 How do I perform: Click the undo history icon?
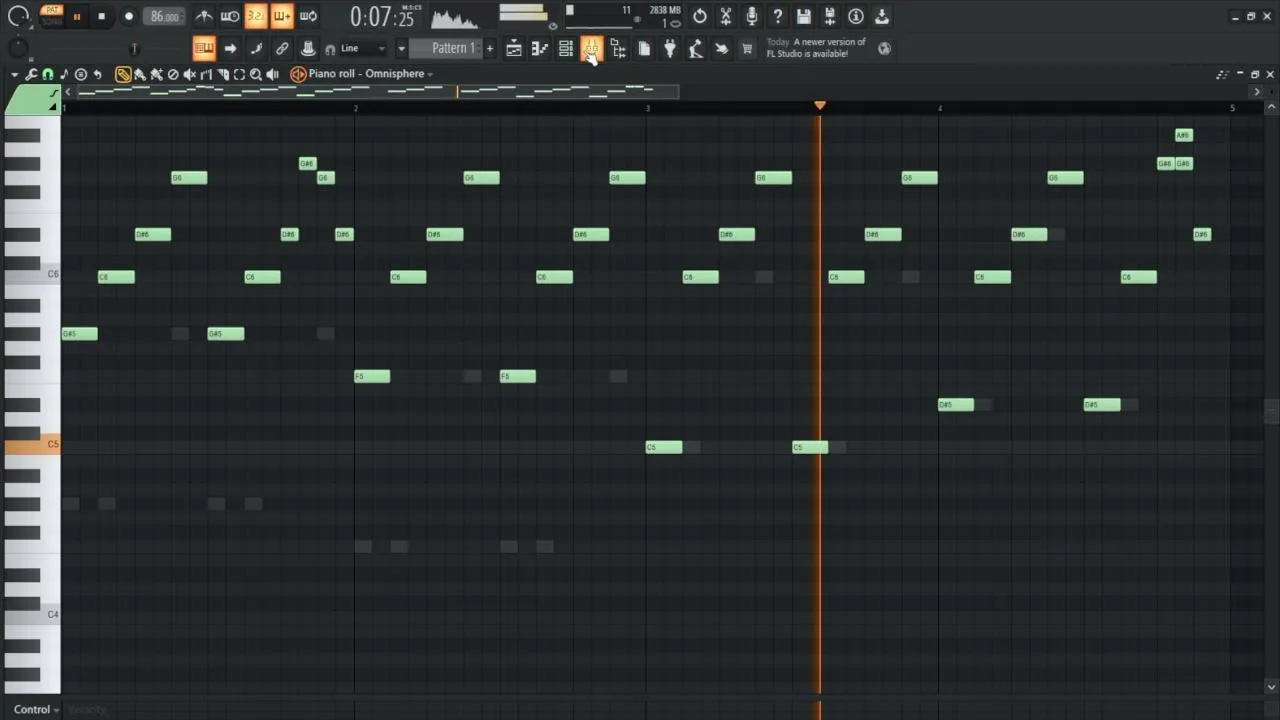coord(700,16)
